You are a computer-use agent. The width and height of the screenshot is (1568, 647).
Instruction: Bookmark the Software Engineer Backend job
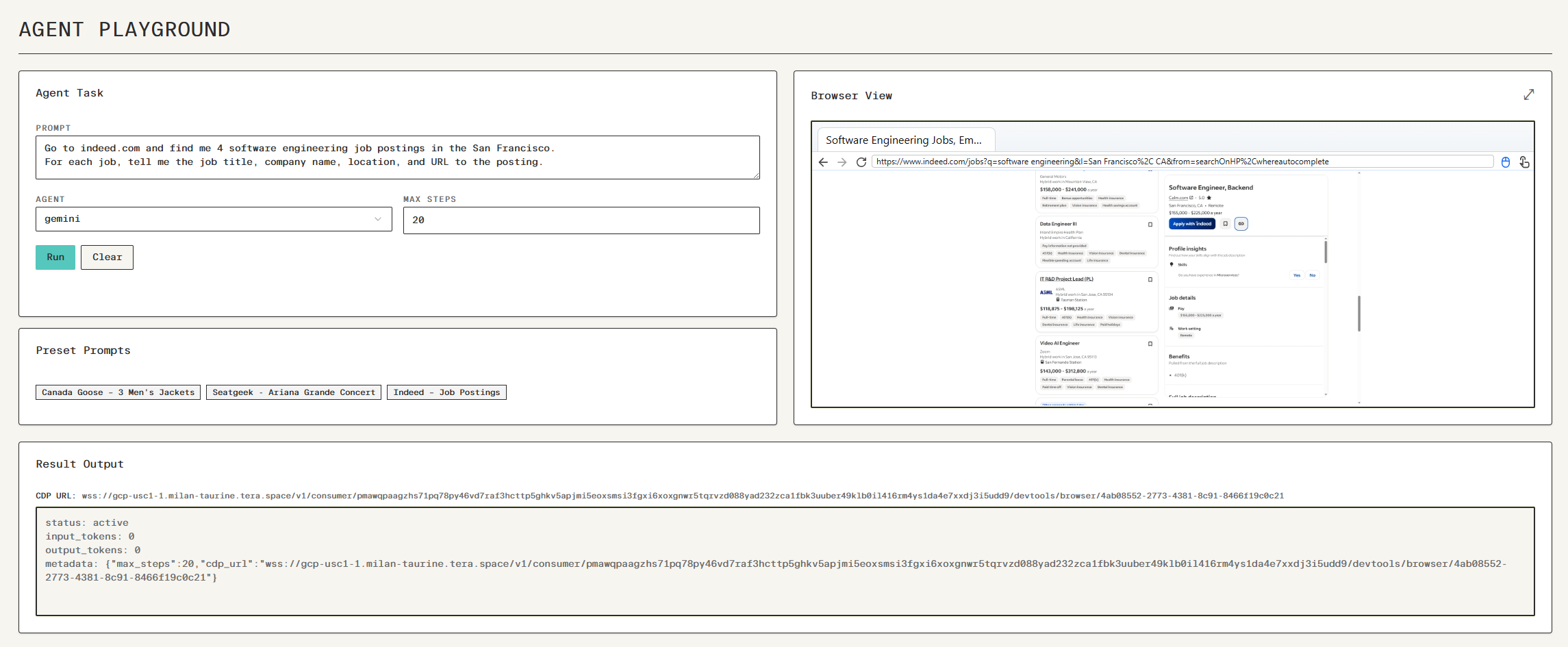click(1226, 224)
